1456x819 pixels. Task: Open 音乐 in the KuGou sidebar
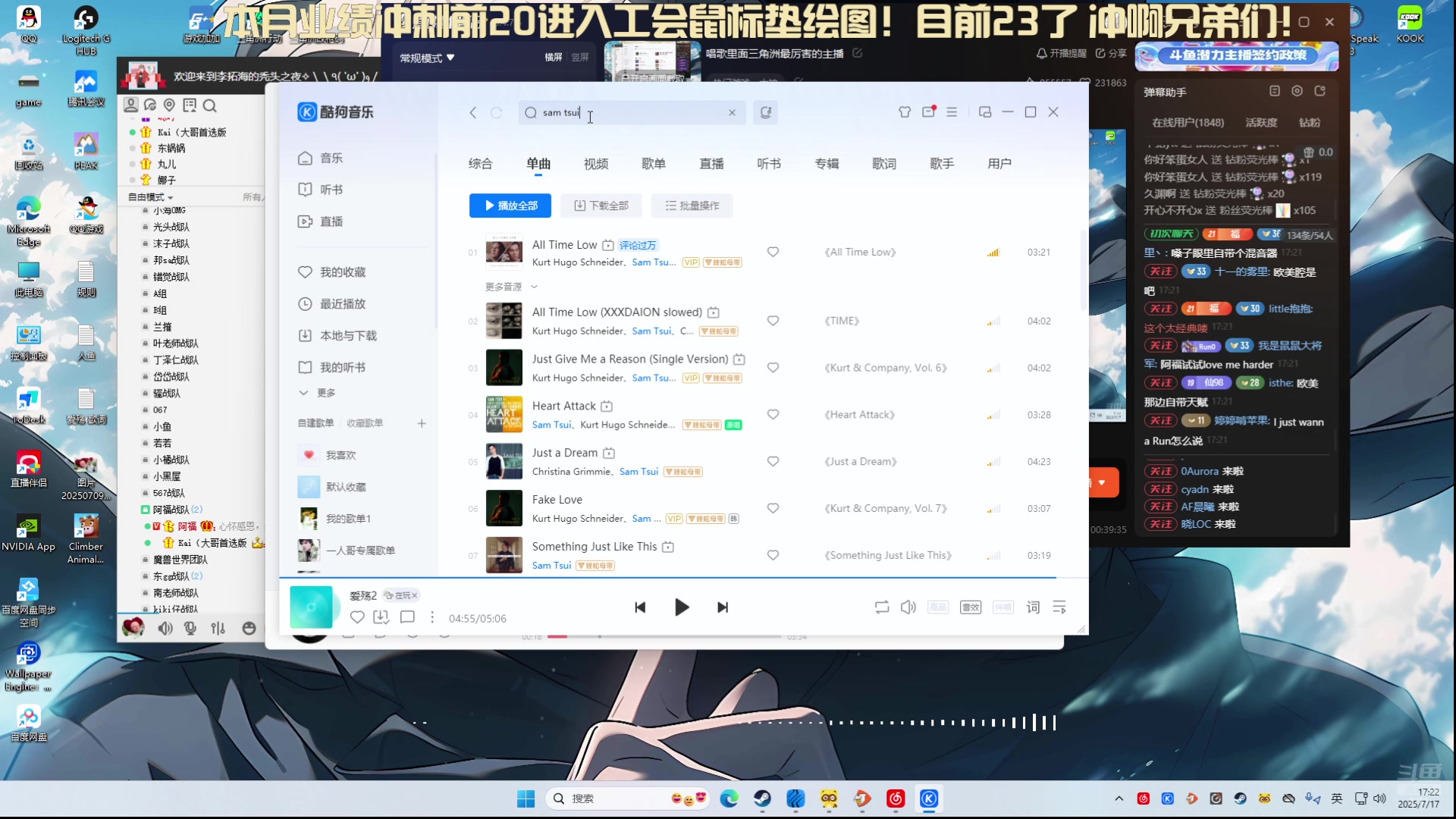pyautogui.click(x=320, y=158)
